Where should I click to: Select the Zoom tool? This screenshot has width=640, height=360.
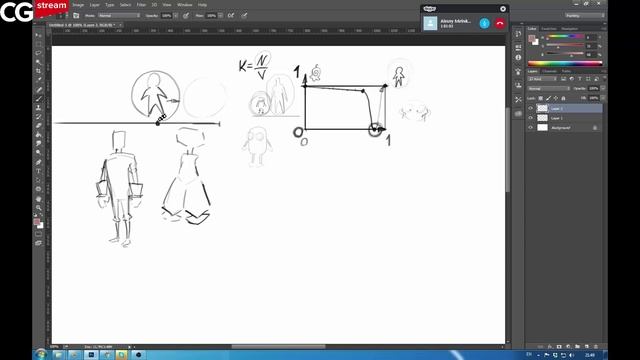point(38,208)
